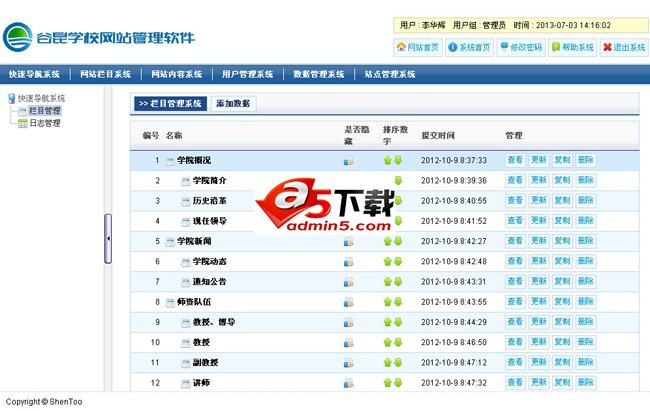Select 栏目管理 in sidebar tree
Screen dimensions: 650x411
click(45, 111)
